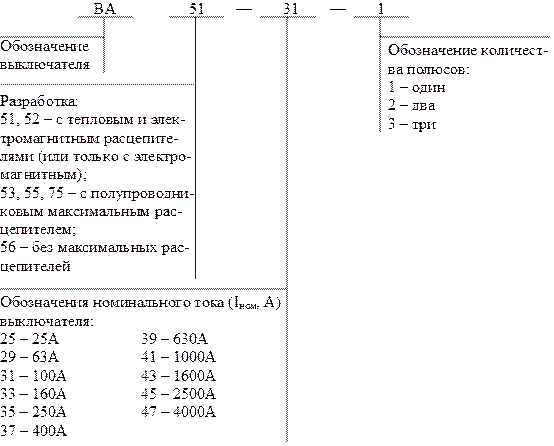Click the entry '35 – 250А'

point(33,412)
